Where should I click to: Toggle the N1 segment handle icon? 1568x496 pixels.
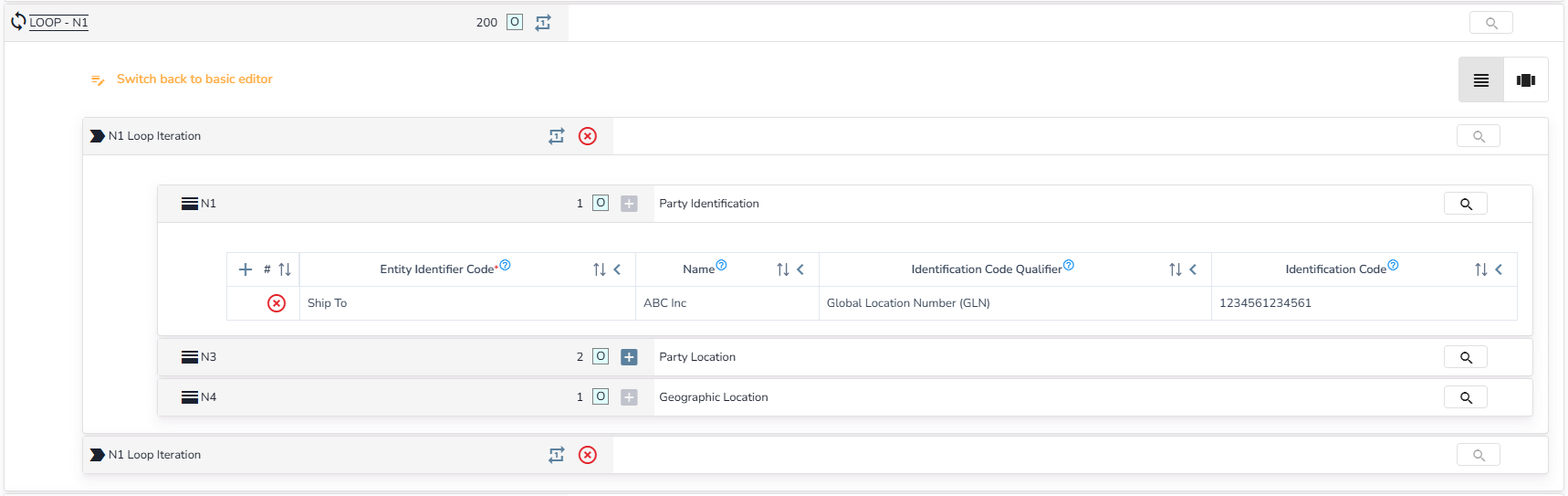(x=190, y=204)
